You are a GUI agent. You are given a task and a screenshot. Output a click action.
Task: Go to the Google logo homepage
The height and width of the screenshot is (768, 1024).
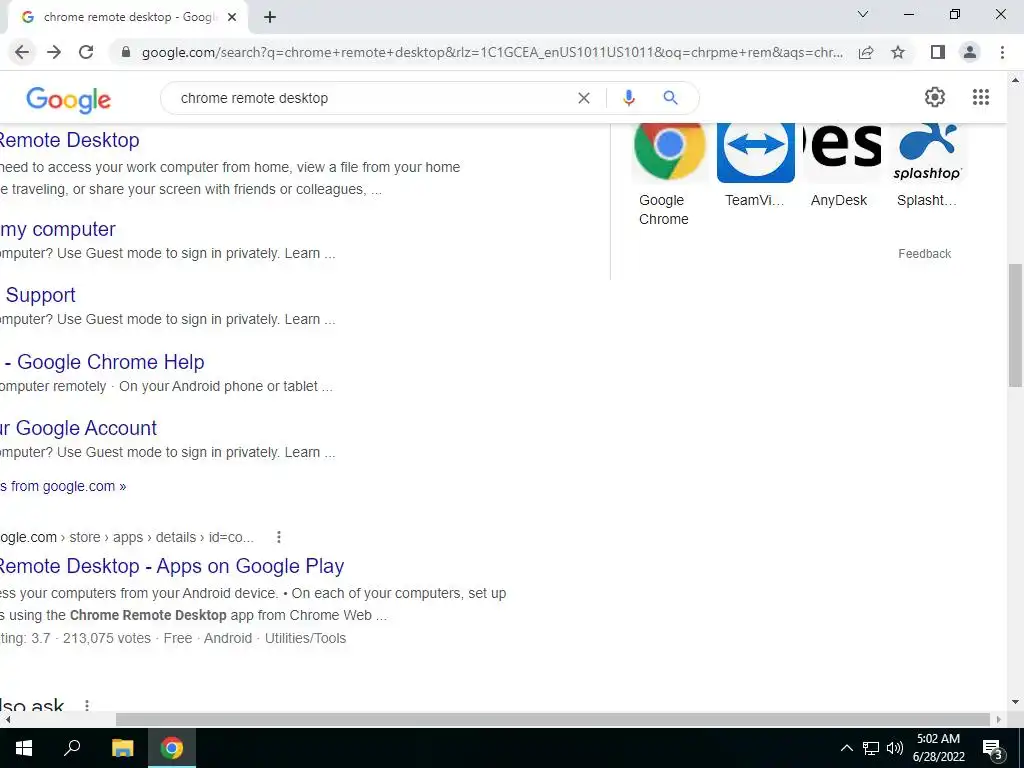tap(69, 100)
